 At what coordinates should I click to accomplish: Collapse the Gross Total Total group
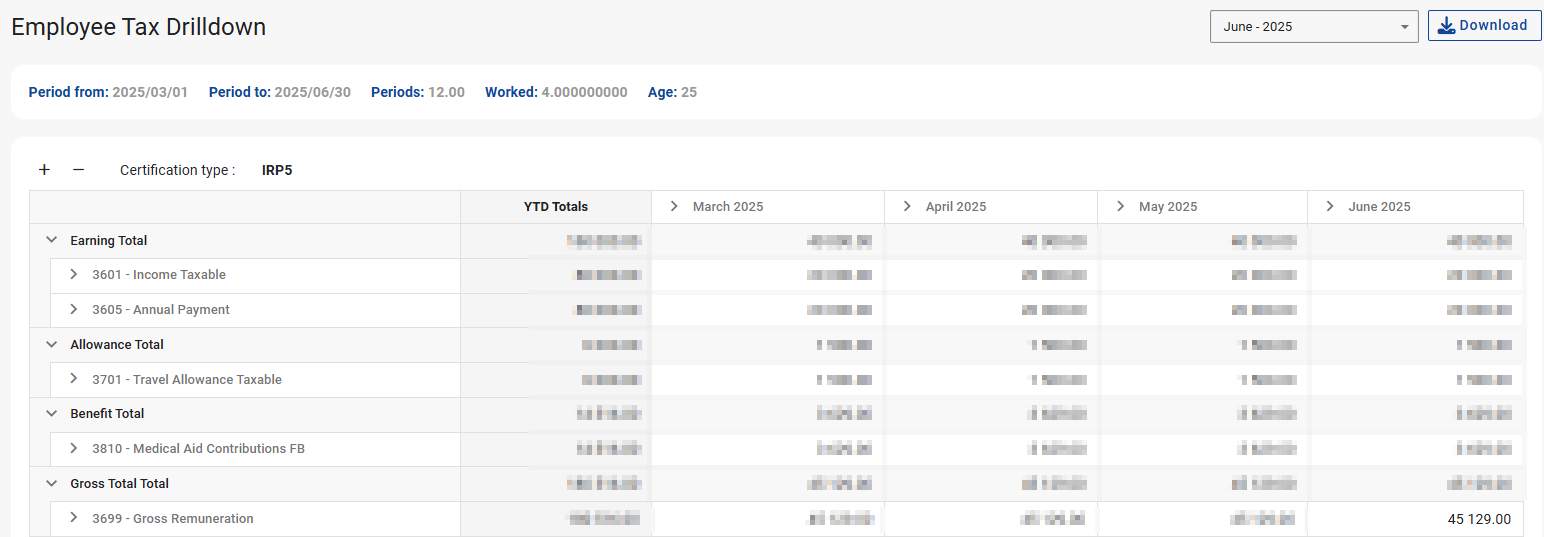tap(51, 484)
